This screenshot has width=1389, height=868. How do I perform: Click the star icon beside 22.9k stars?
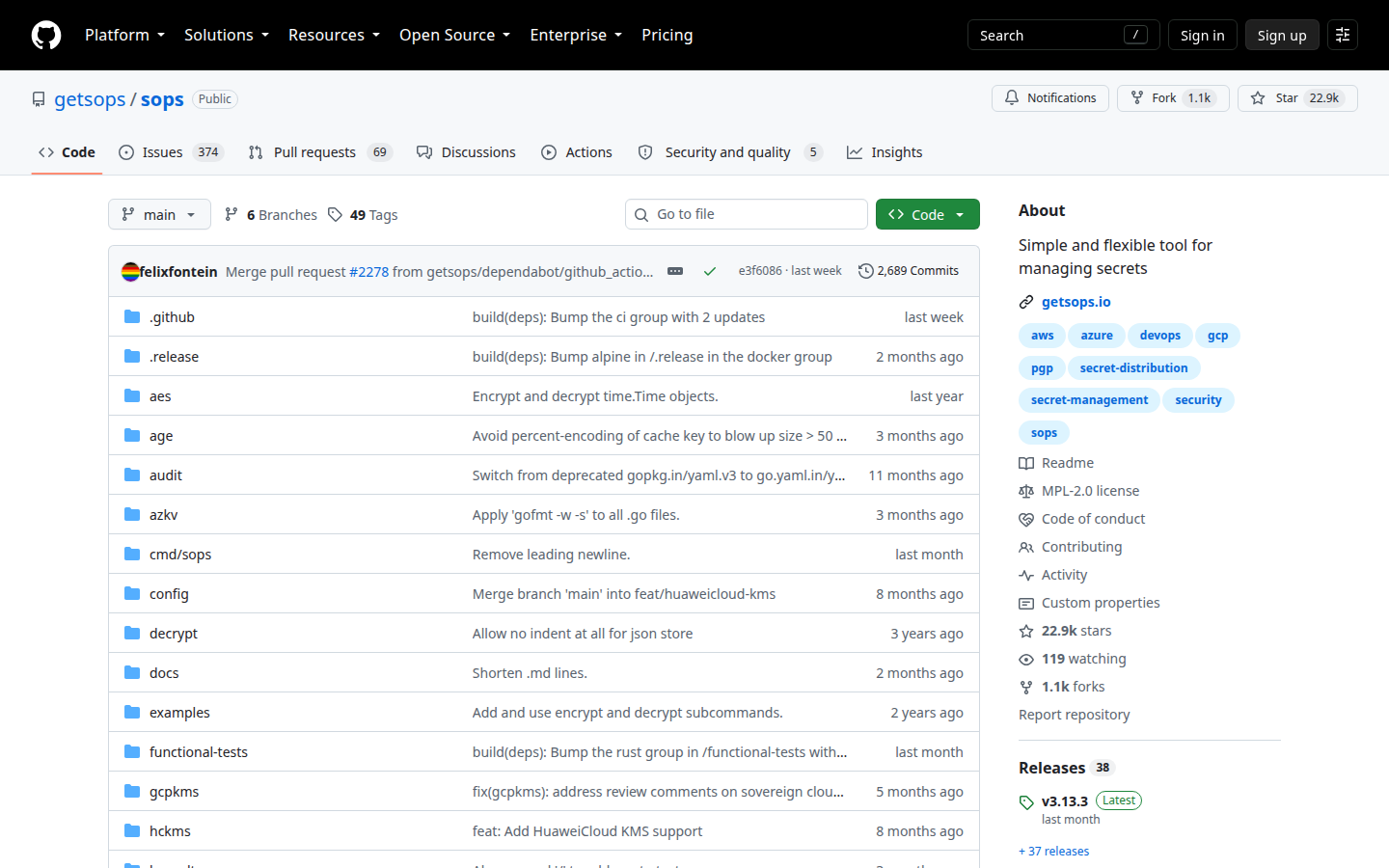(x=1026, y=631)
